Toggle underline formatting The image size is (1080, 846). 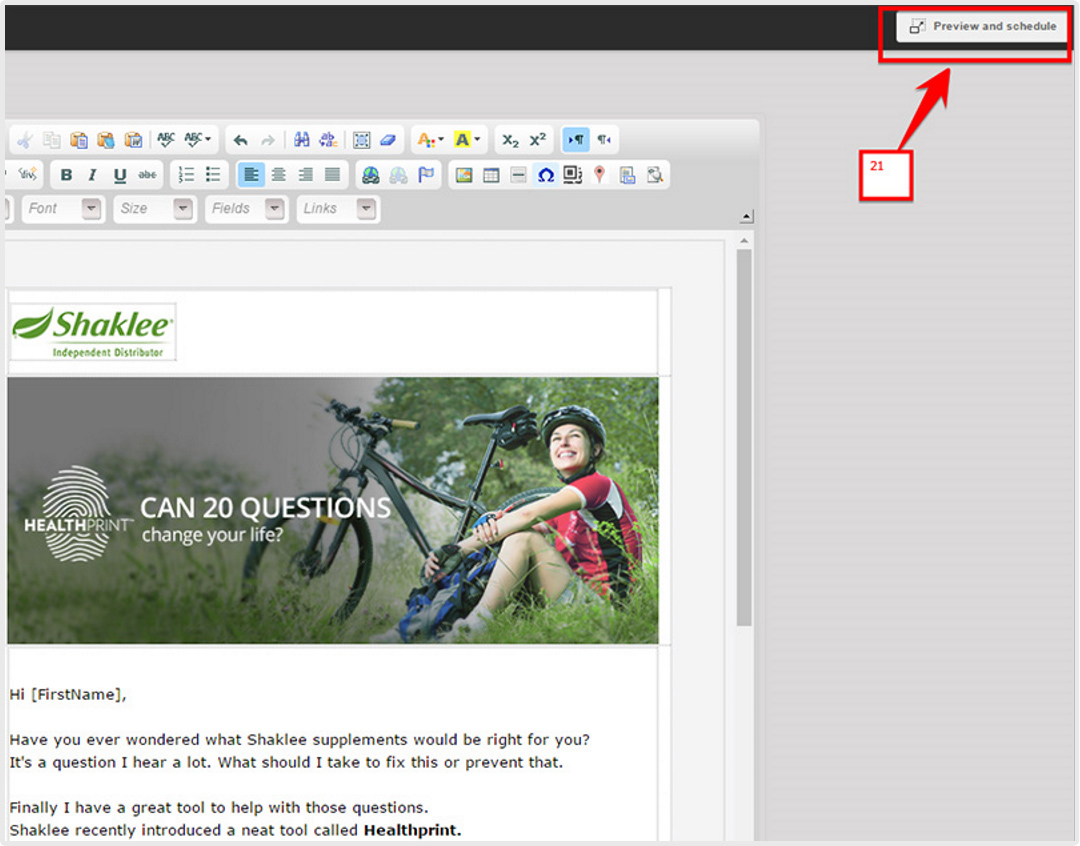pyautogui.click(x=120, y=175)
